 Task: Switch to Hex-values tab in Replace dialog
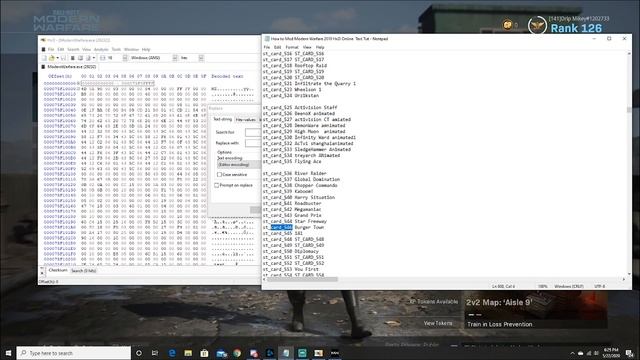pos(246,120)
